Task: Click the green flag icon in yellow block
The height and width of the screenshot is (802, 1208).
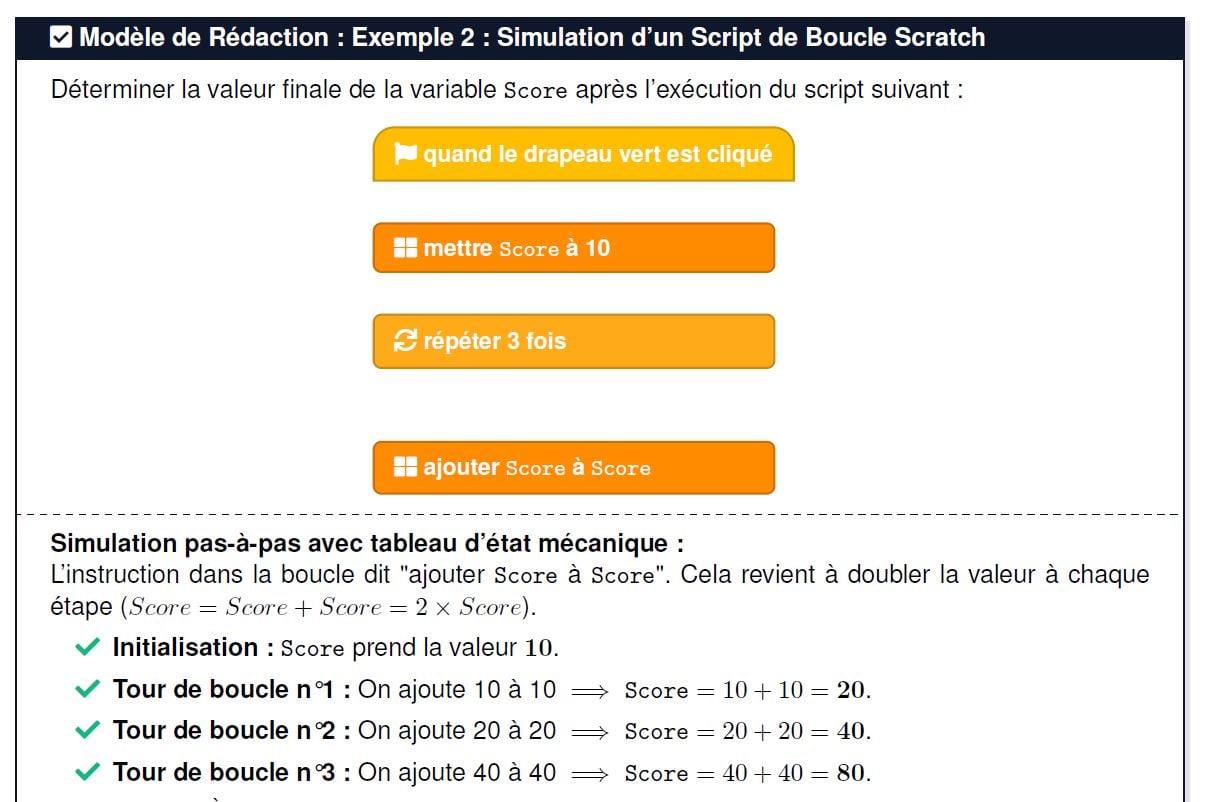Action: click(x=405, y=154)
